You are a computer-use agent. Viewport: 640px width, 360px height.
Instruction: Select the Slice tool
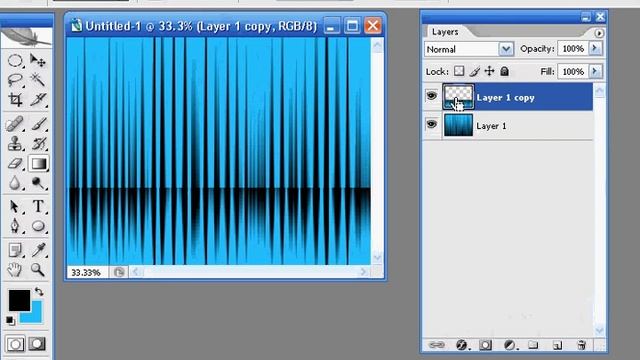coord(38,99)
